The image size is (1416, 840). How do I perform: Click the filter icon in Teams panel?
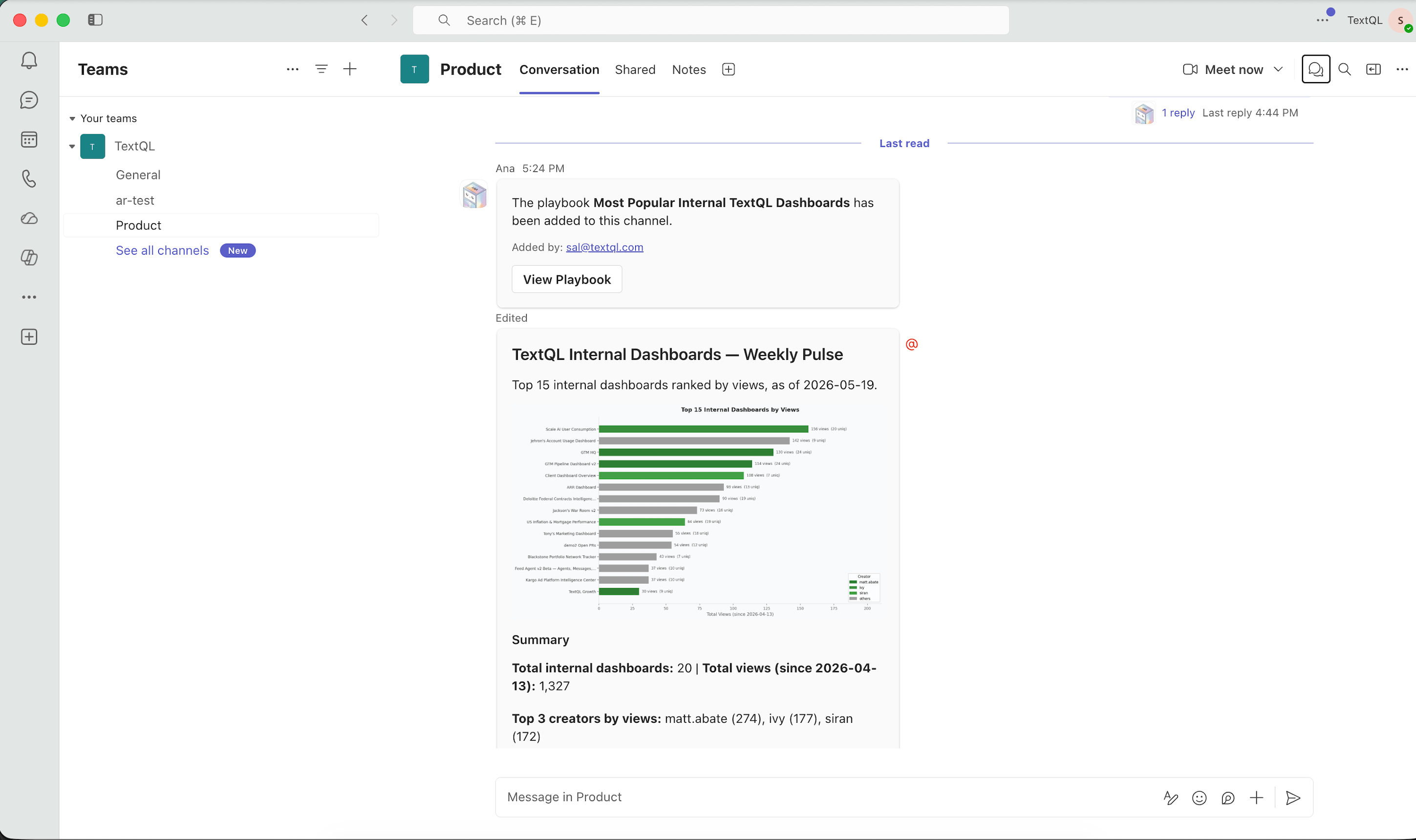click(321, 69)
